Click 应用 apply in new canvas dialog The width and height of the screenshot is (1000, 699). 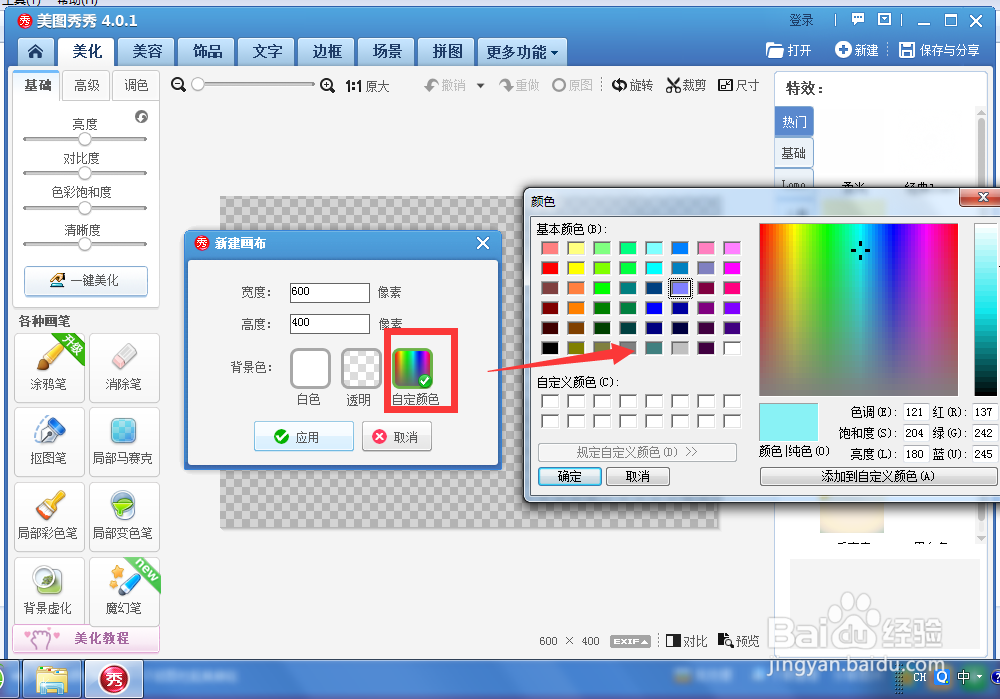304,437
